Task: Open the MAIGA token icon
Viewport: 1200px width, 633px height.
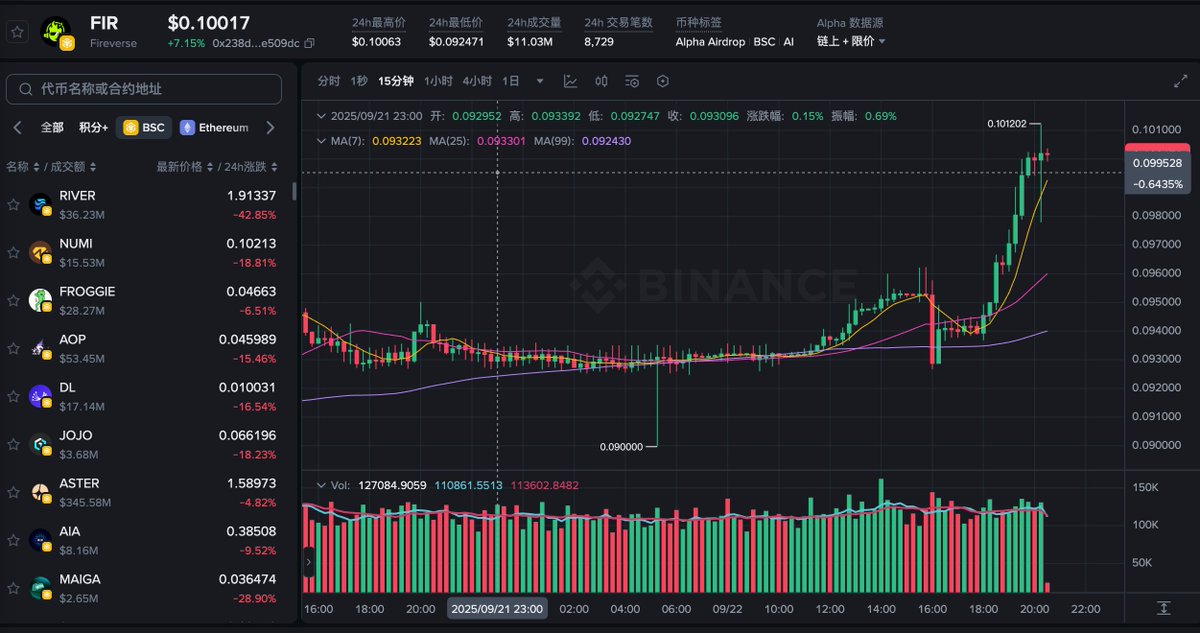Action: click(x=40, y=588)
